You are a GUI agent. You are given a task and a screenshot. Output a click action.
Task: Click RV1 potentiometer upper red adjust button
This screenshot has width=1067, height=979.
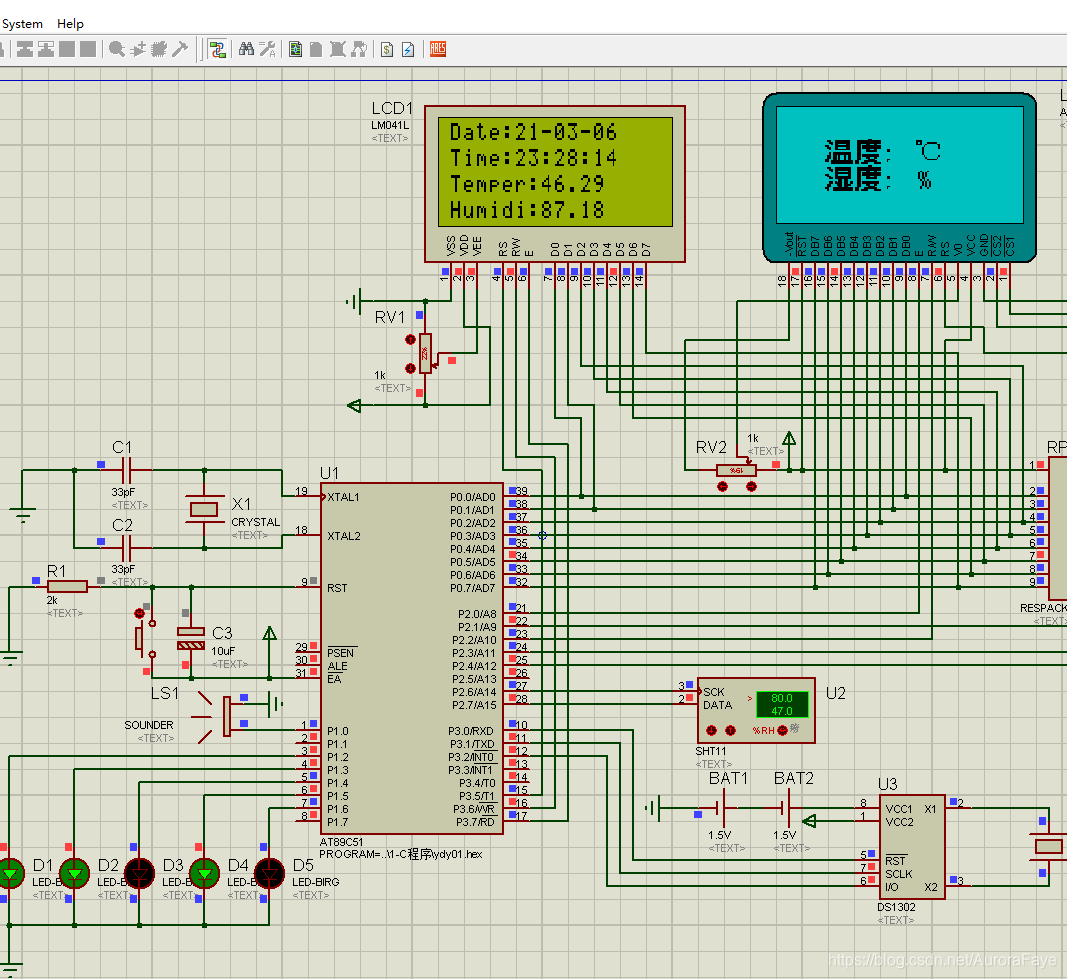click(x=410, y=339)
